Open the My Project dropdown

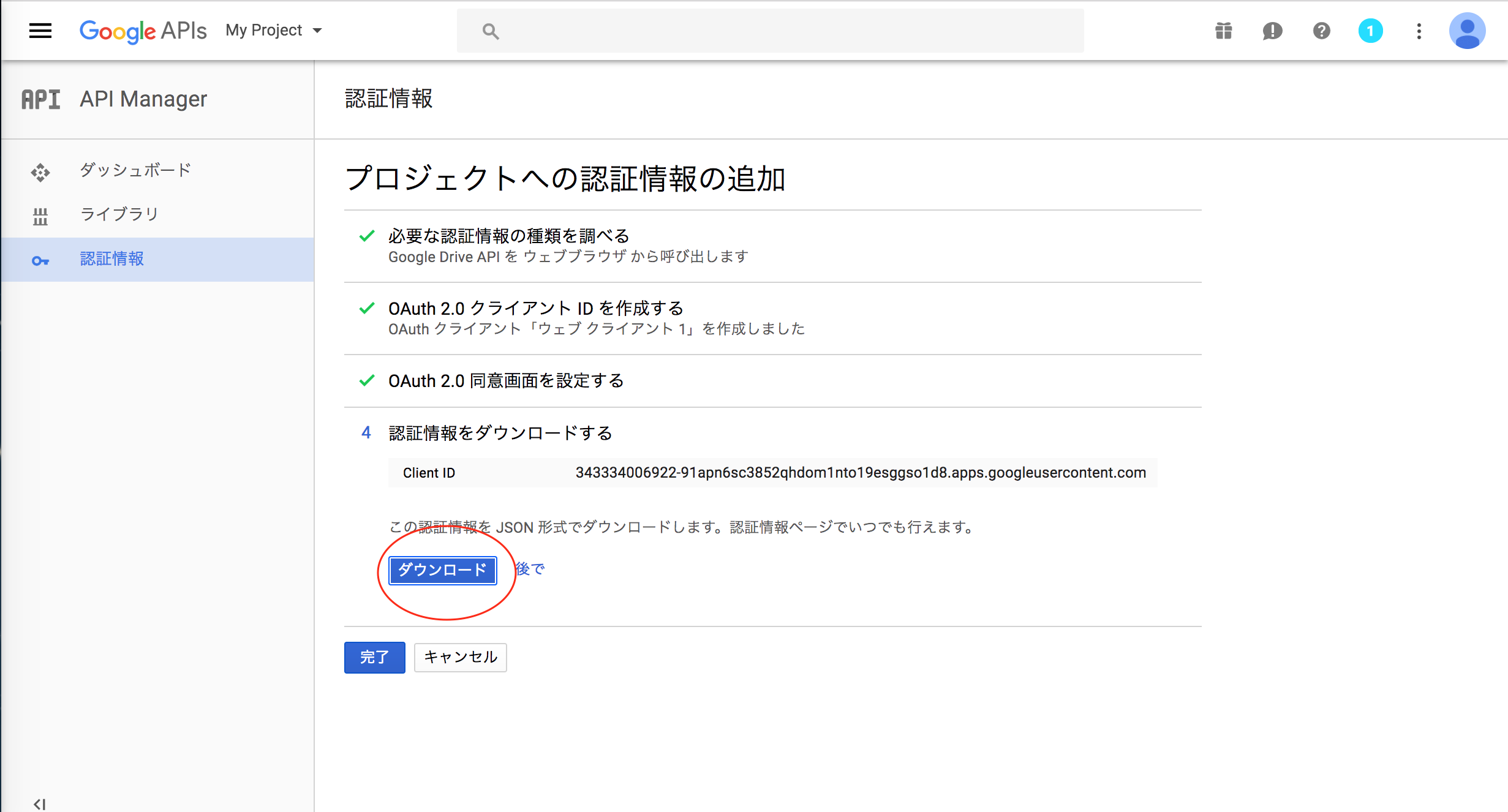pyautogui.click(x=274, y=31)
